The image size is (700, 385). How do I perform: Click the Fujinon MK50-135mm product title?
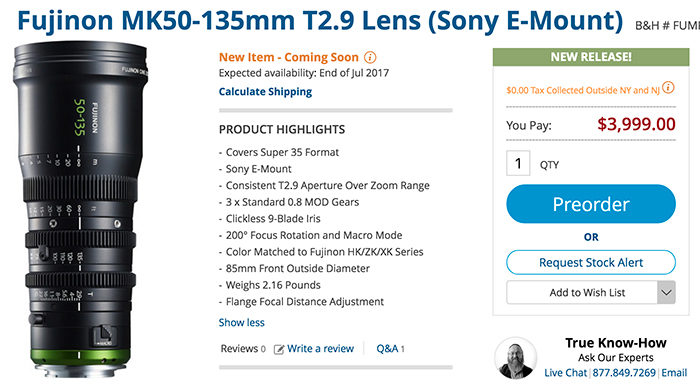coord(320,21)
